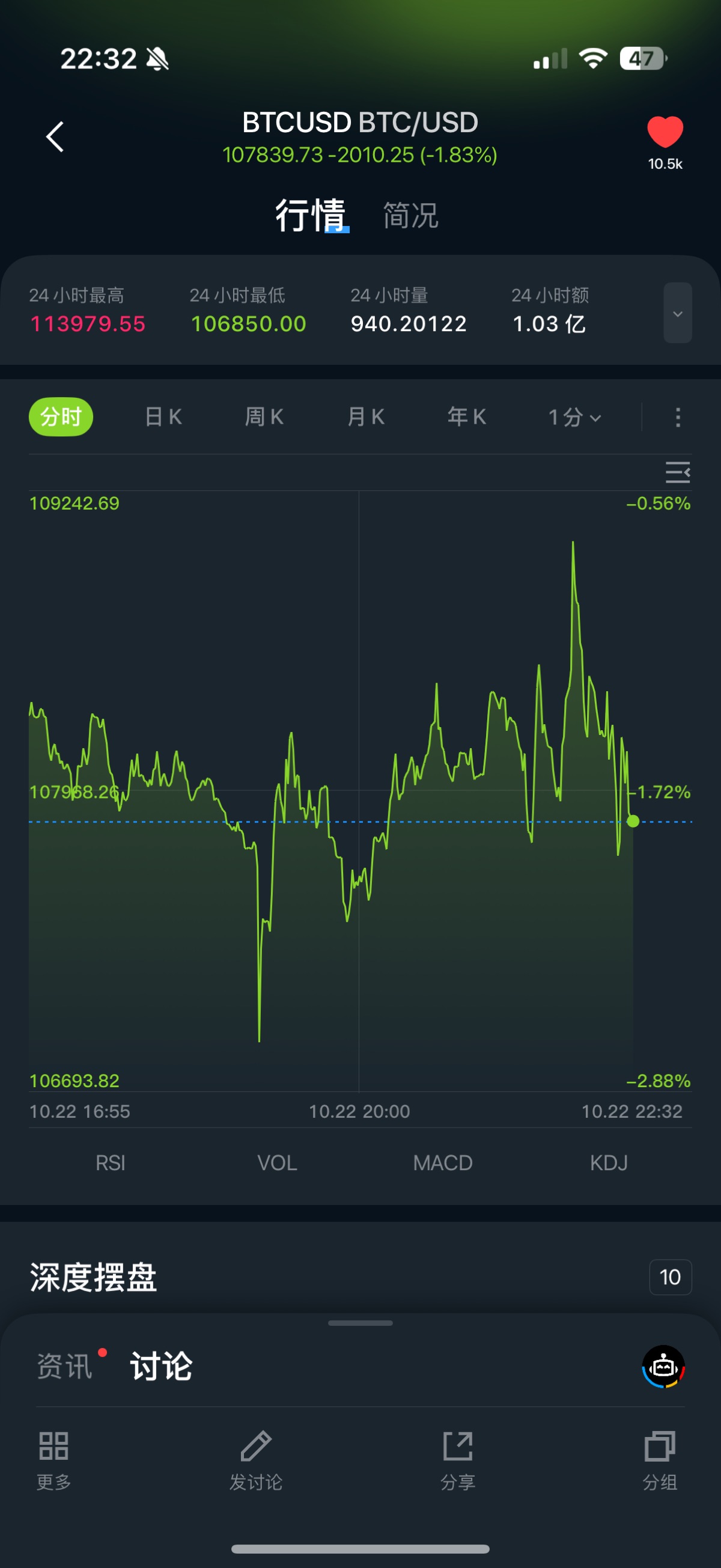Select the 分时 chart mode
Viewport: 721px width, 1568px height.
tap(61, 417)
